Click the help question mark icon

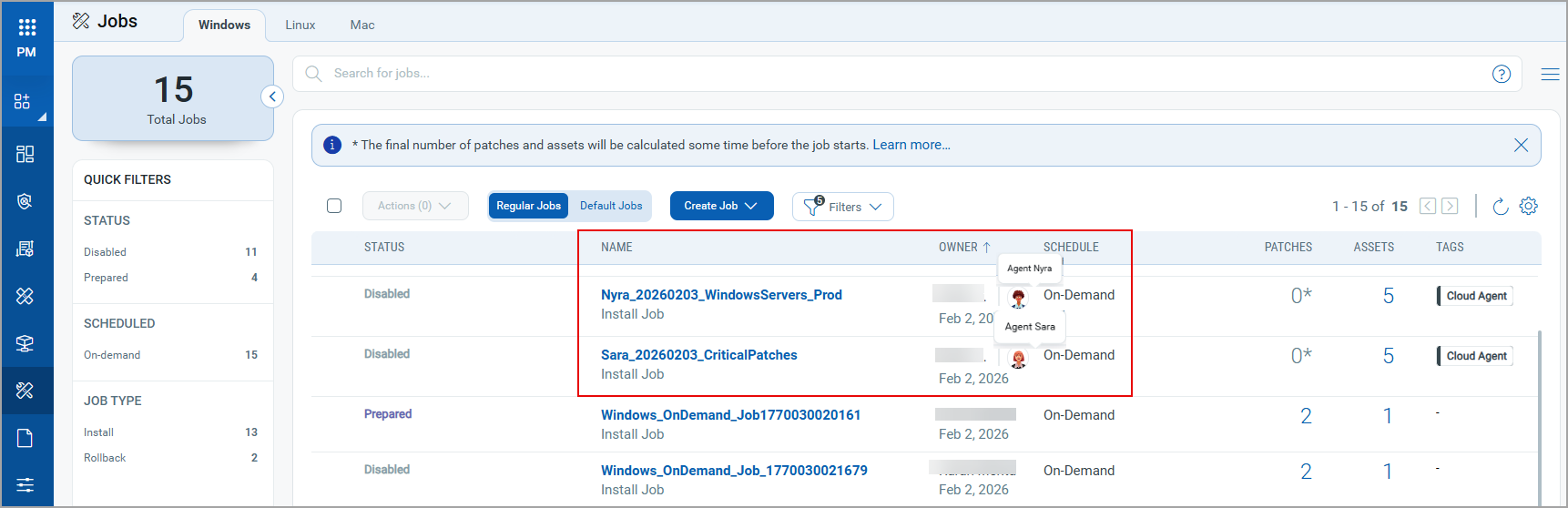click(x=1502, y=74)
